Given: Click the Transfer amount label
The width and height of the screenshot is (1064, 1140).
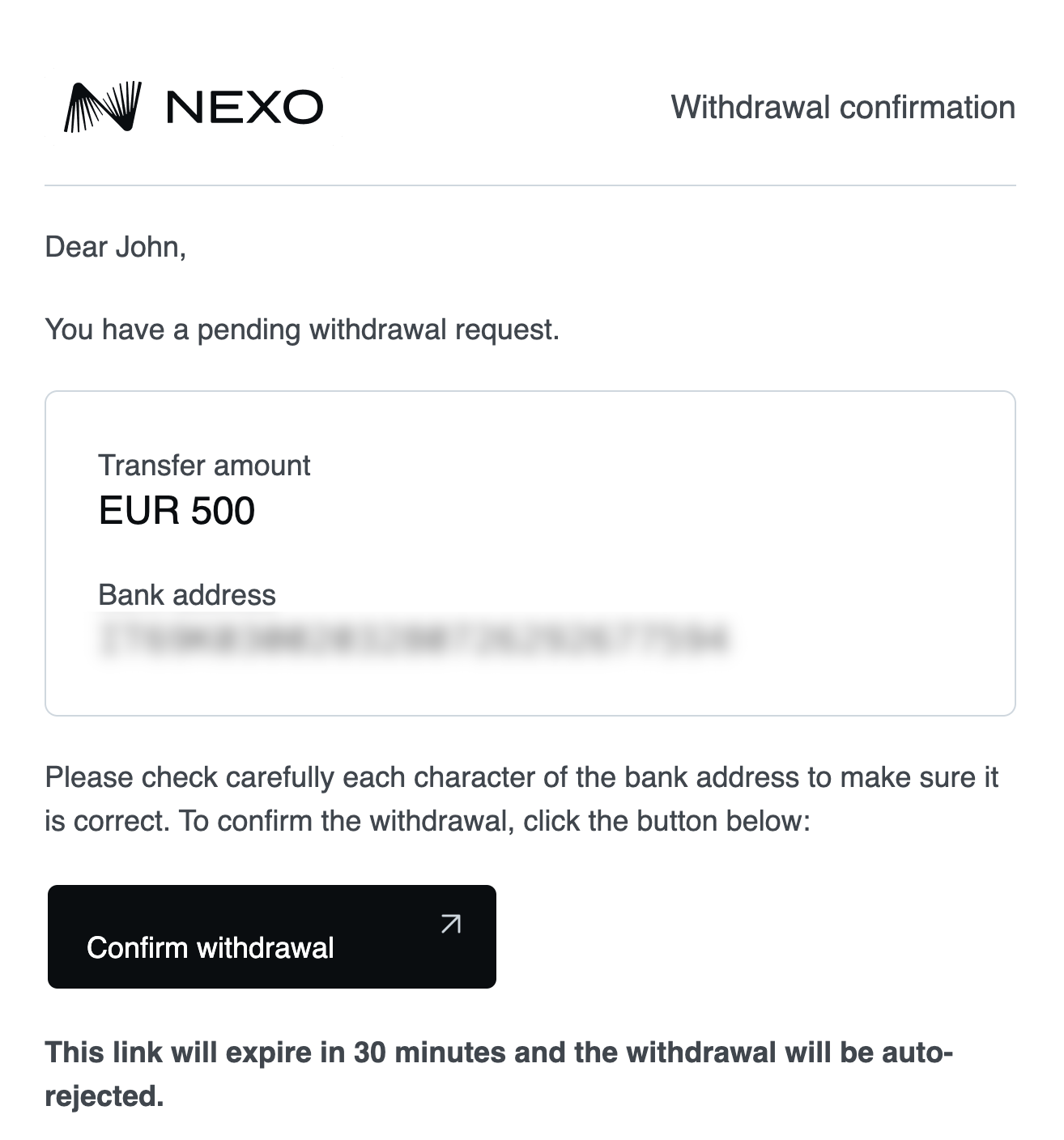Looking at the screenshot, I should (x=203, y=466).
